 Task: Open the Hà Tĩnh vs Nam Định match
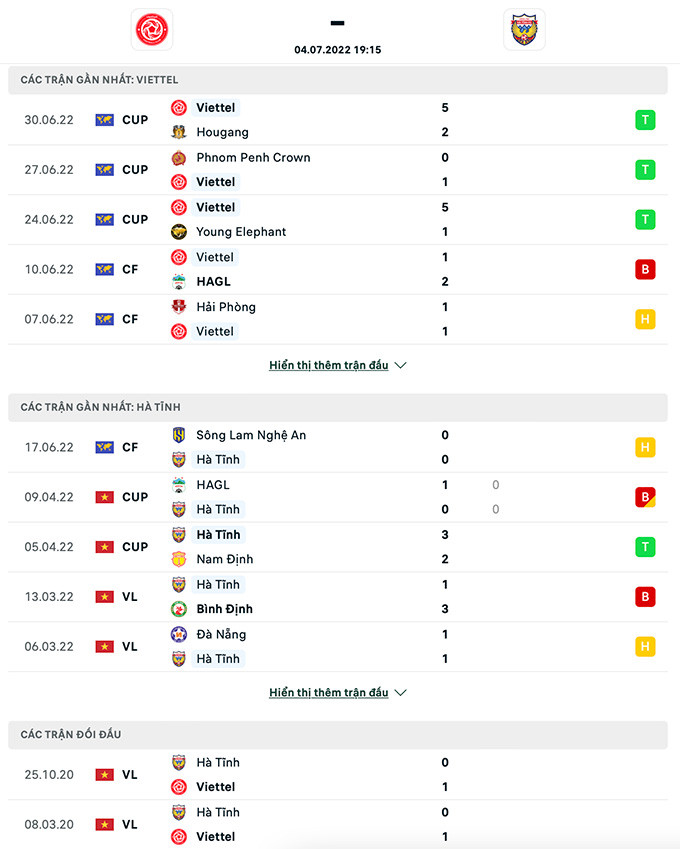tap(320, 547)
